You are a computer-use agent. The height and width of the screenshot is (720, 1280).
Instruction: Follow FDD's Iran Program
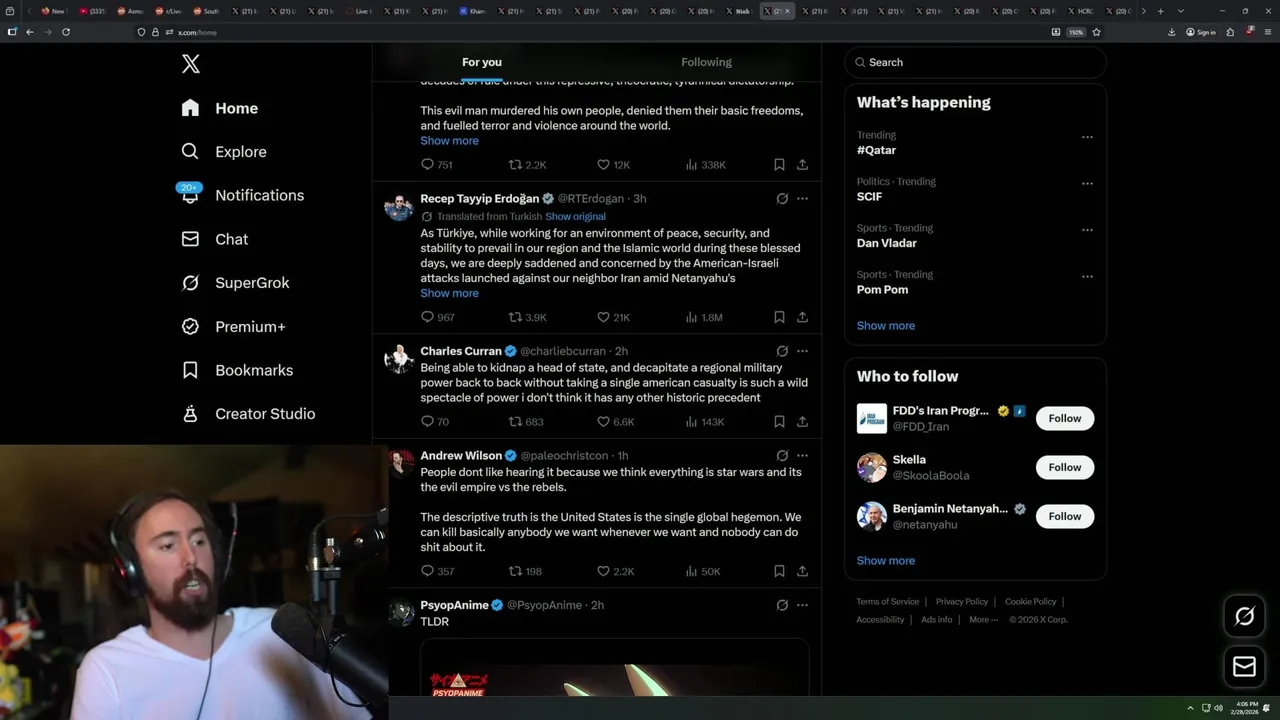1065,418
